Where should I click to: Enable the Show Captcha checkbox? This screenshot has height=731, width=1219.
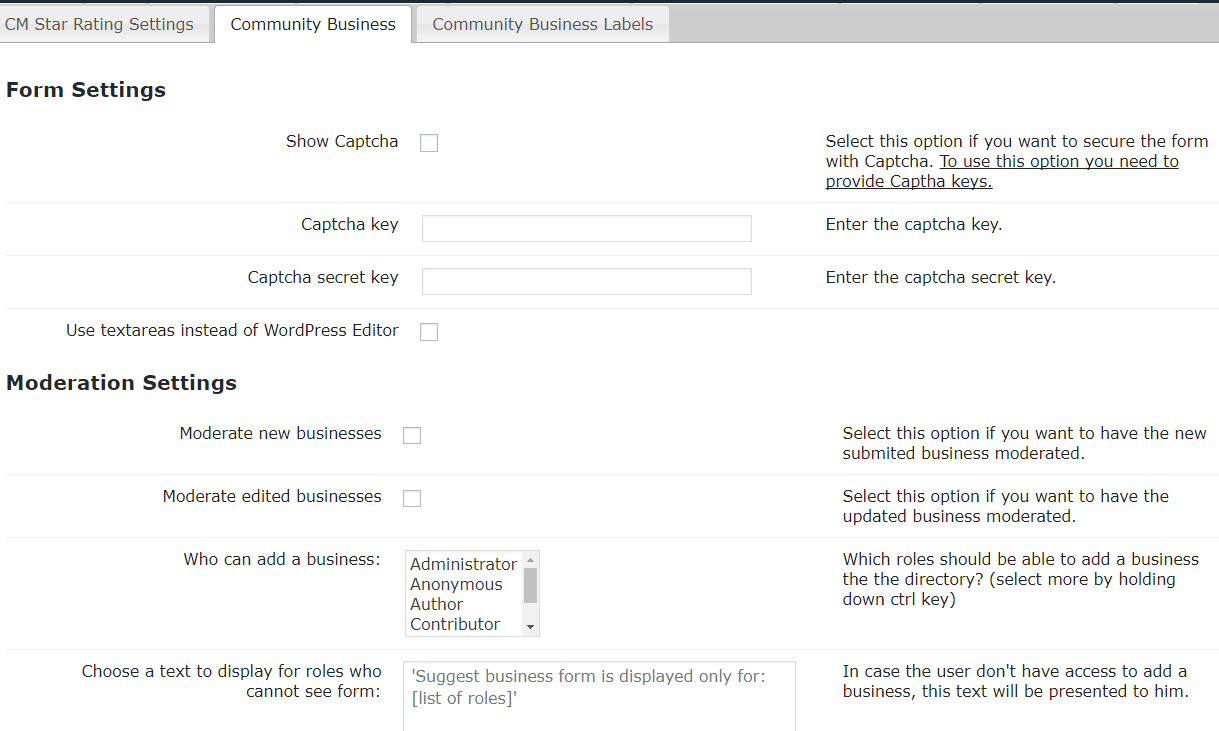(x=429, y=143)
